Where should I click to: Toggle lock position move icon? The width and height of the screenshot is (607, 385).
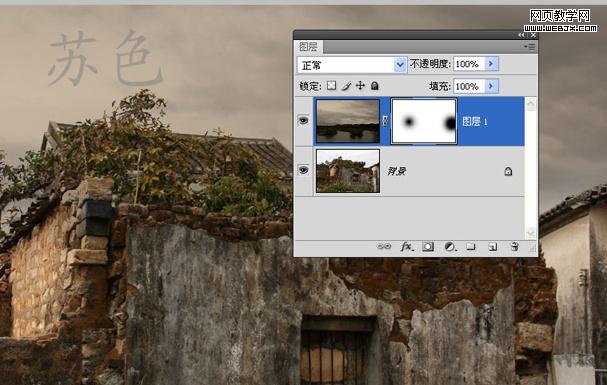point(360,86)
